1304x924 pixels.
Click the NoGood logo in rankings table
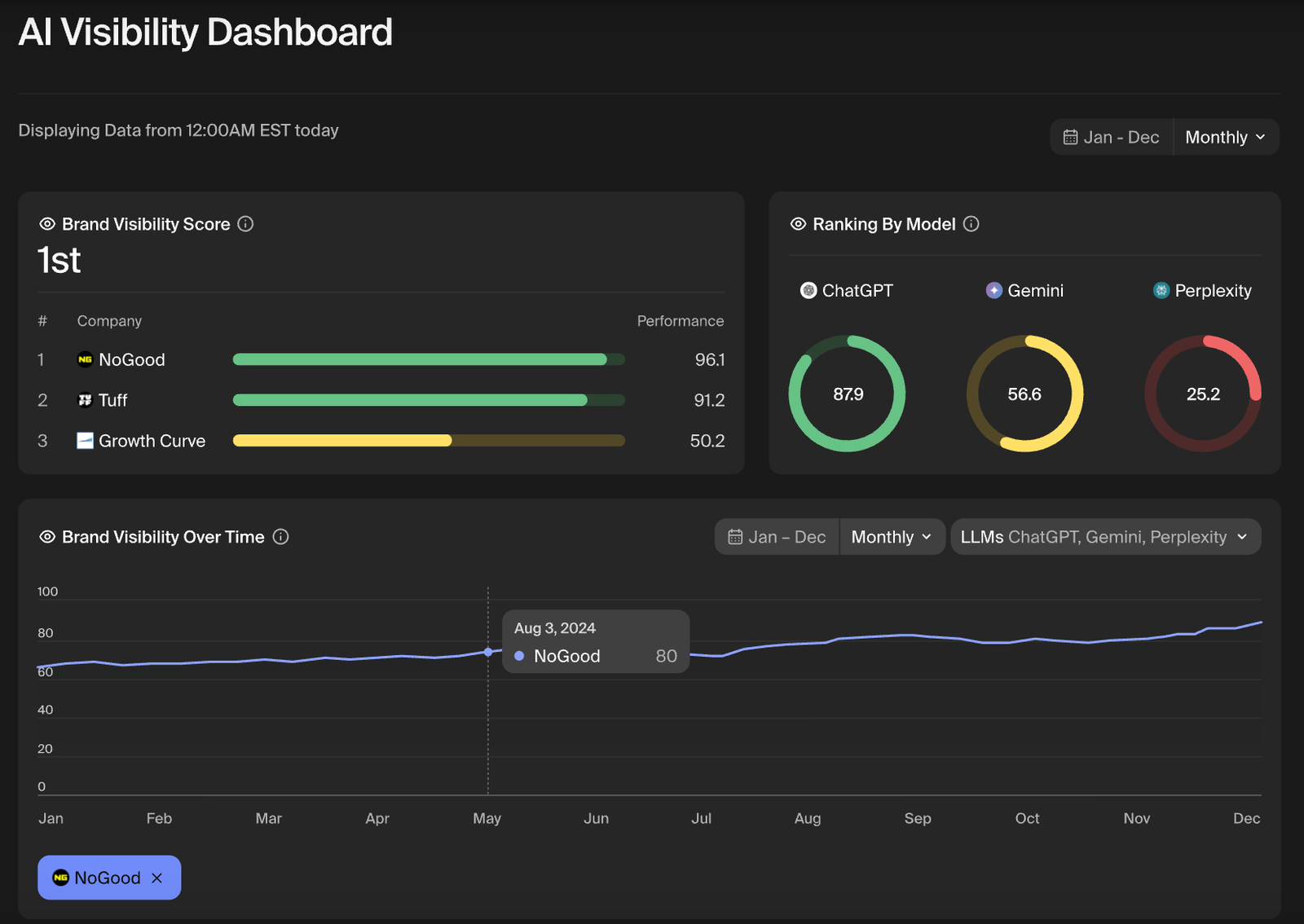tap(85, 360)
